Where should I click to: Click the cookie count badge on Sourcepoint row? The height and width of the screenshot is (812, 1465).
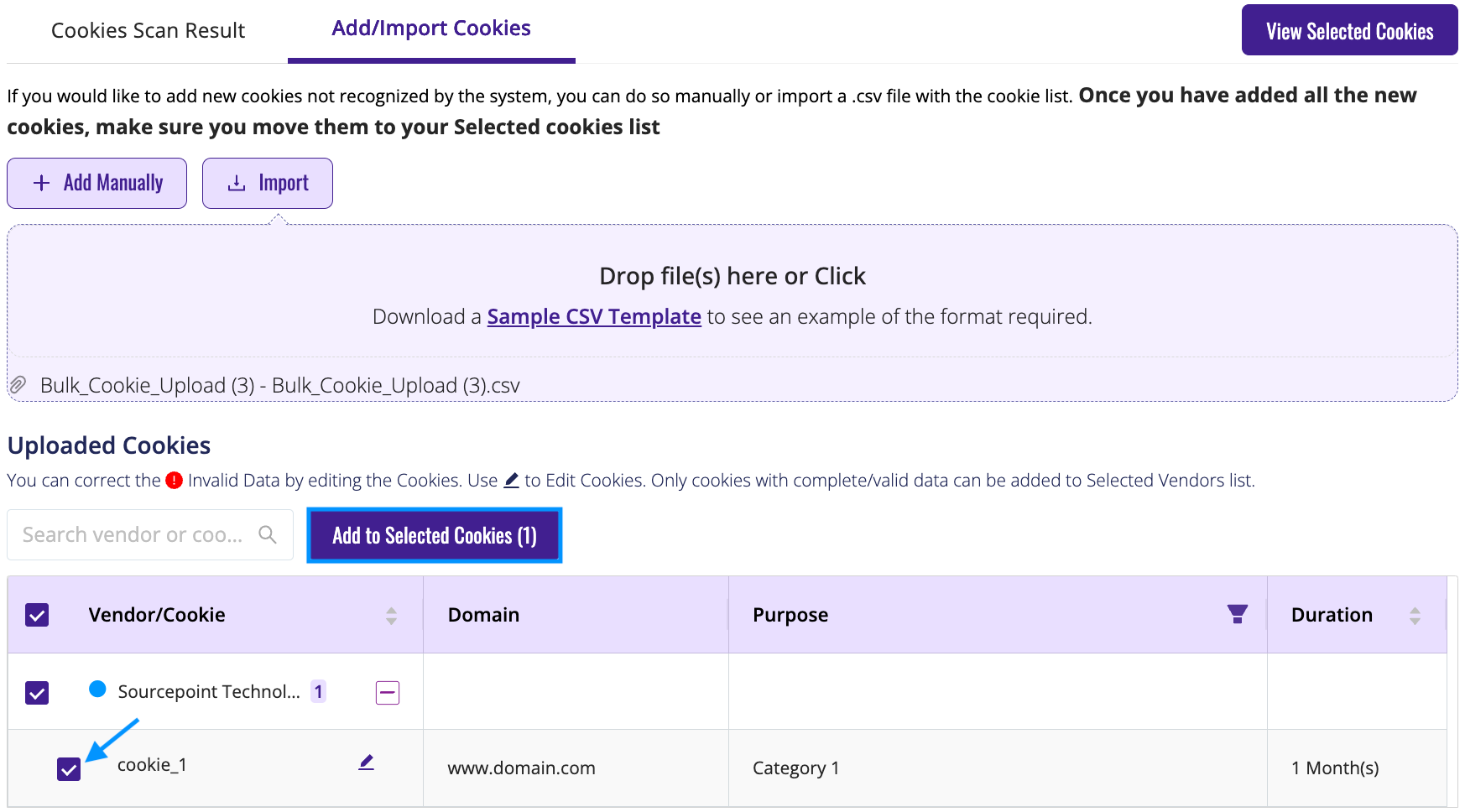tap(318, 691)
